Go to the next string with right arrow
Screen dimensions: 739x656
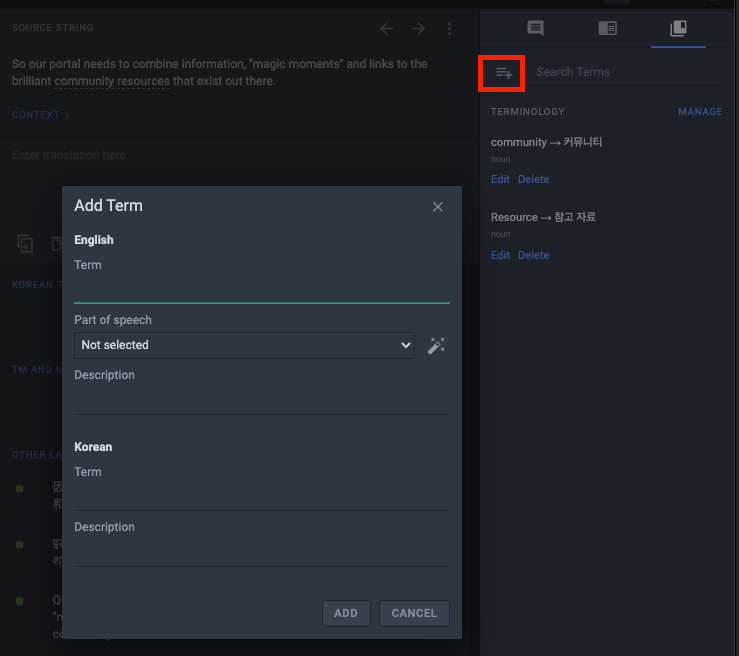pyautogui.click(x=418, y=28)
